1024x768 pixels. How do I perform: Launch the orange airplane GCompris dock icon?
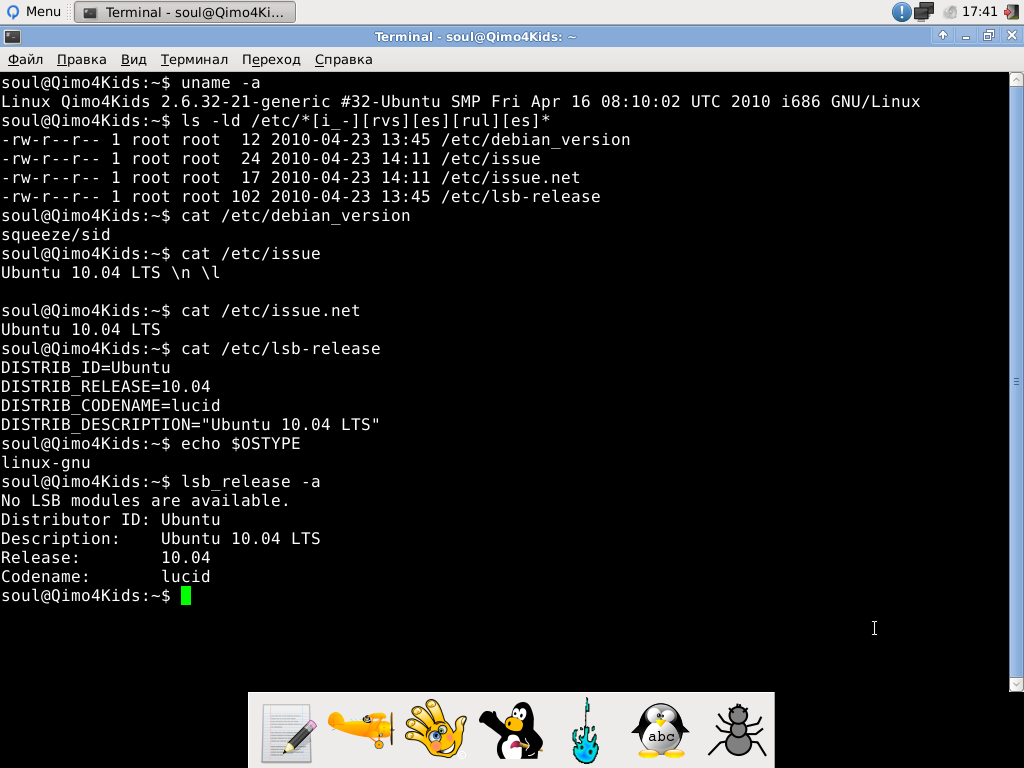coord(360,729)
